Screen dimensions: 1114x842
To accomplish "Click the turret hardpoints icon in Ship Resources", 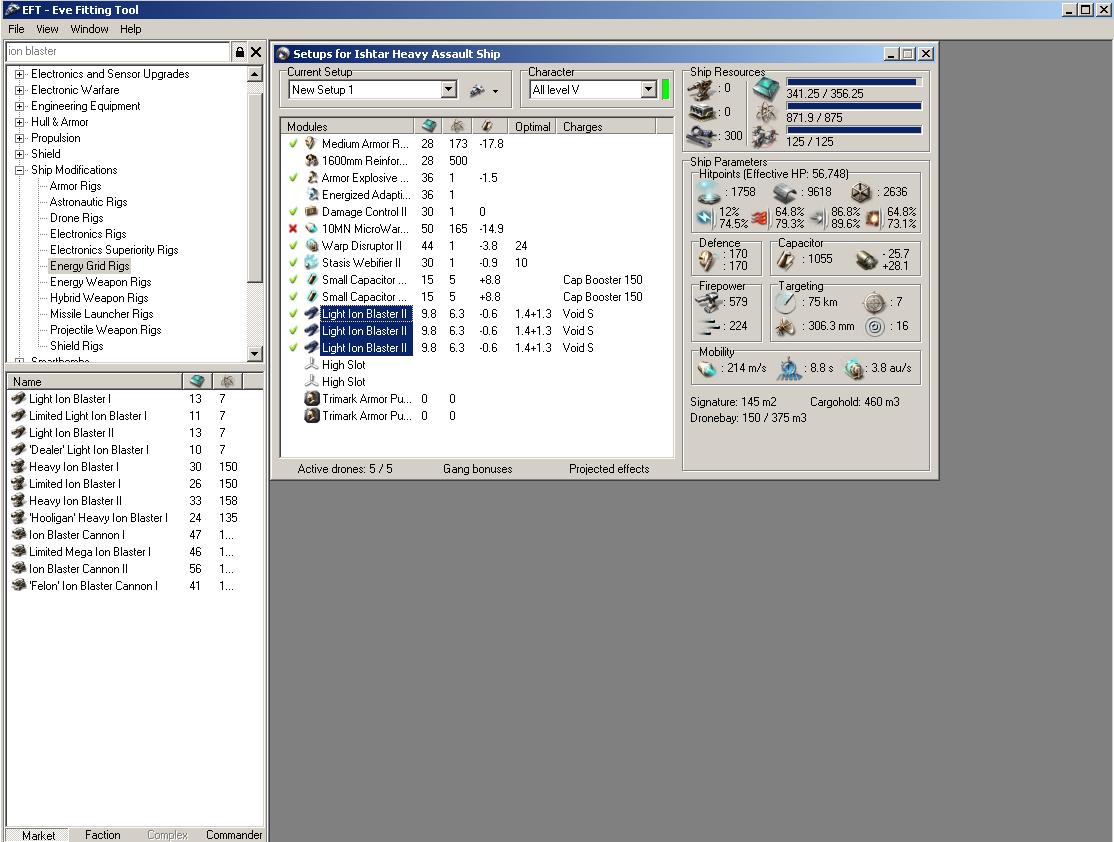I will [x=702, y=89].
